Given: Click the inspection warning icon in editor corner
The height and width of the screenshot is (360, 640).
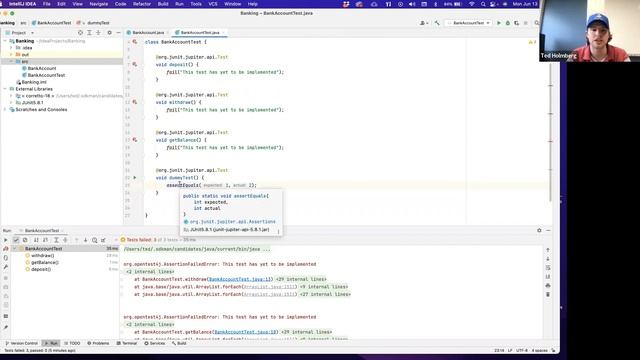Looking at the screenshot, I should point(531,42).
